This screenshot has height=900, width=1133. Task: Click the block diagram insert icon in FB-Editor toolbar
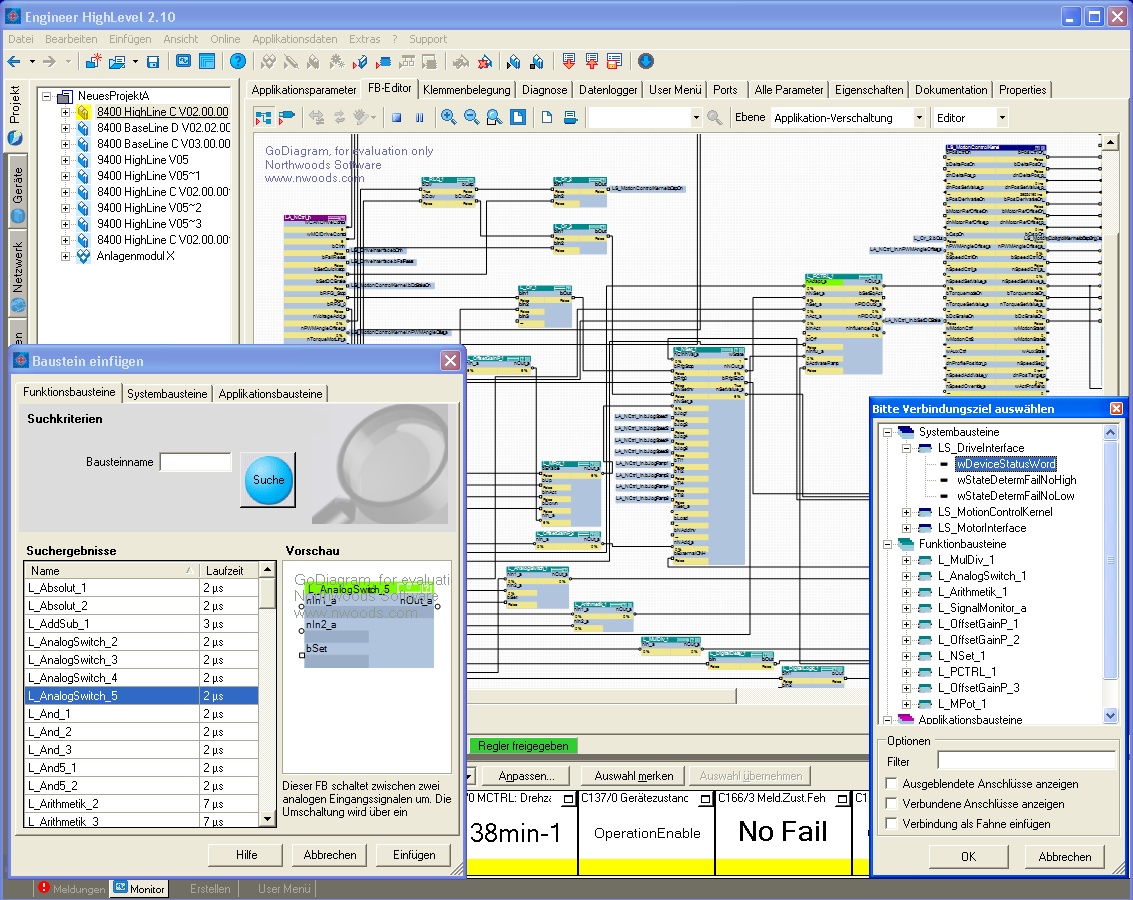click(x=264, y=117)
